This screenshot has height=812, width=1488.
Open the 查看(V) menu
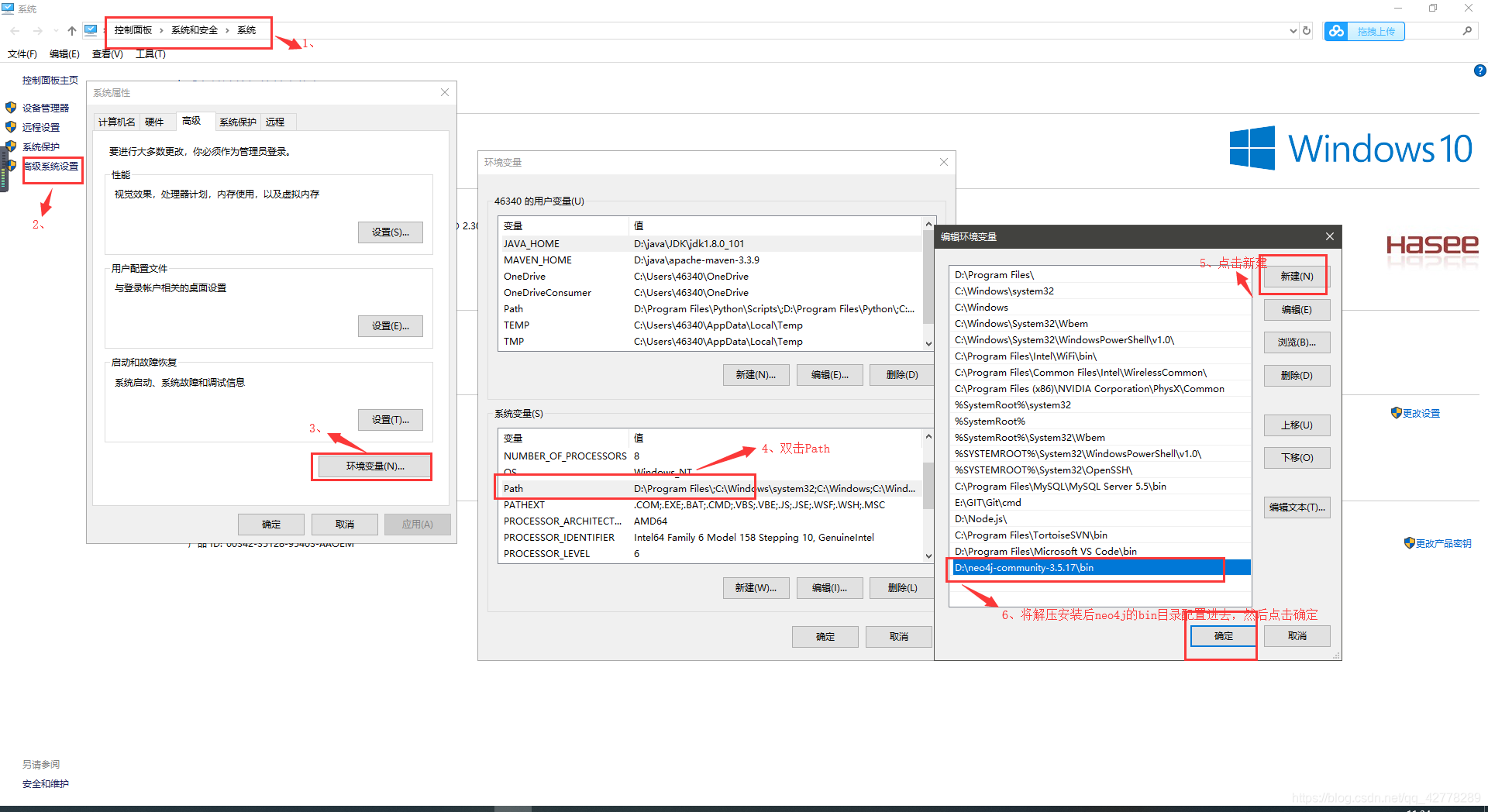(108, 54)
